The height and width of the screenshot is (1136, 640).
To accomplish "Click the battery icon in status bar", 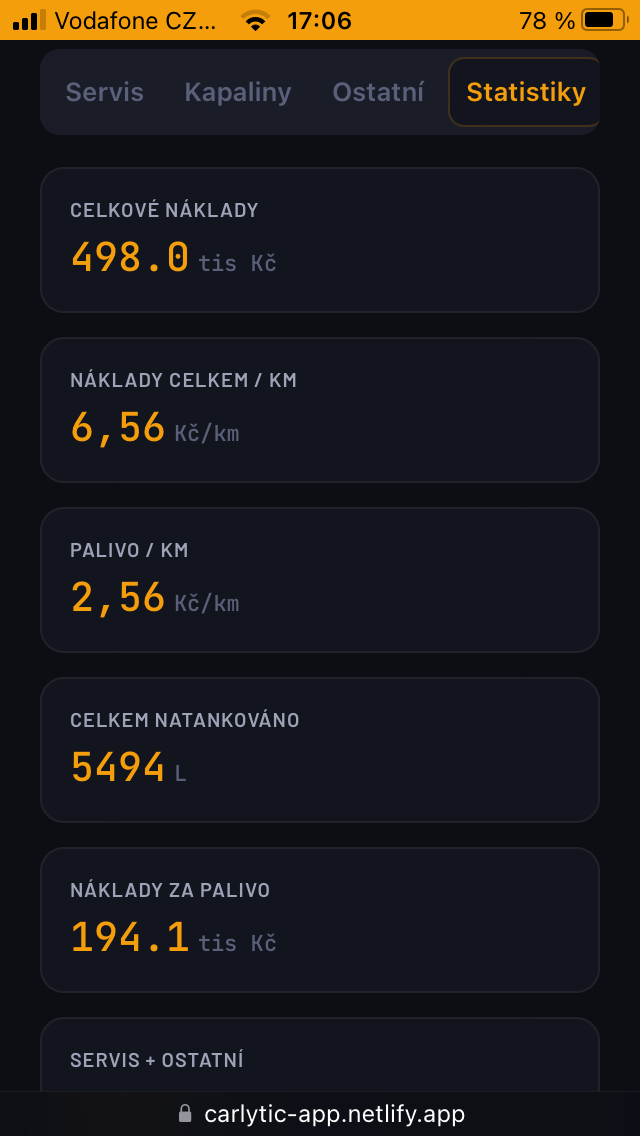I will [x=602, y=20].
